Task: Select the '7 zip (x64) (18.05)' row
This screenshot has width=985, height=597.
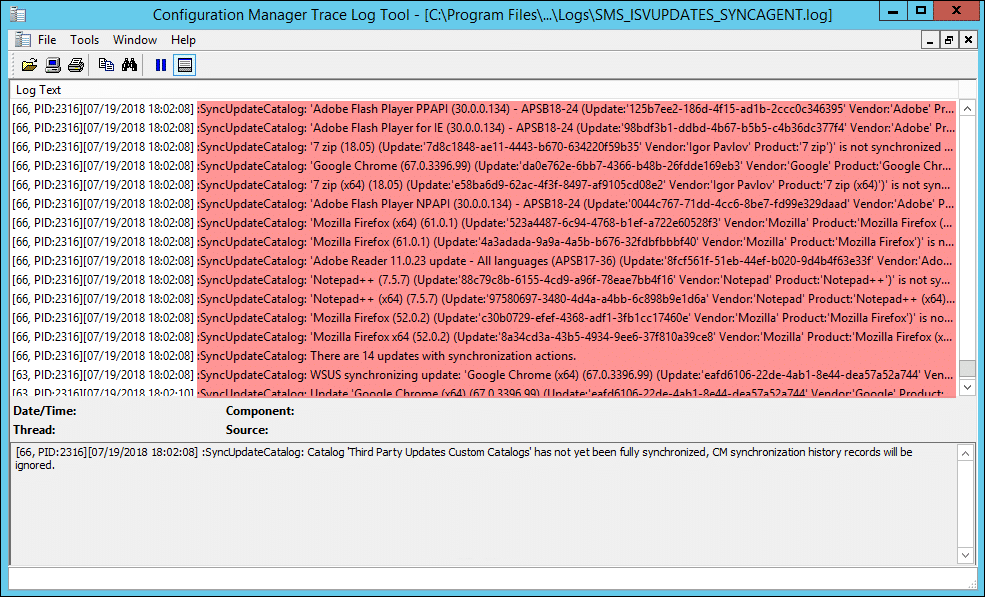Action: [x=483, y=185]
